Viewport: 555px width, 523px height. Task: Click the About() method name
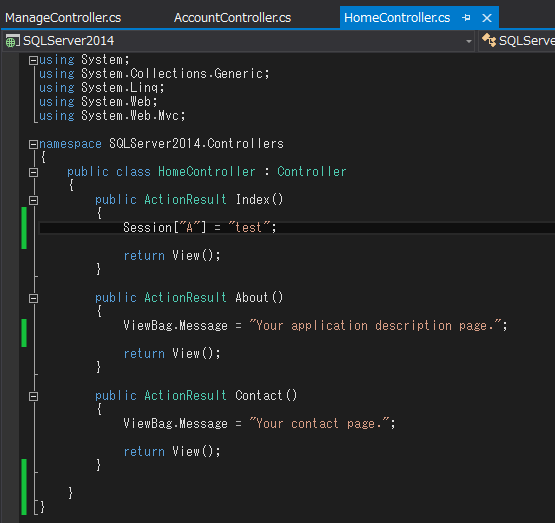[x=259, y=298]
